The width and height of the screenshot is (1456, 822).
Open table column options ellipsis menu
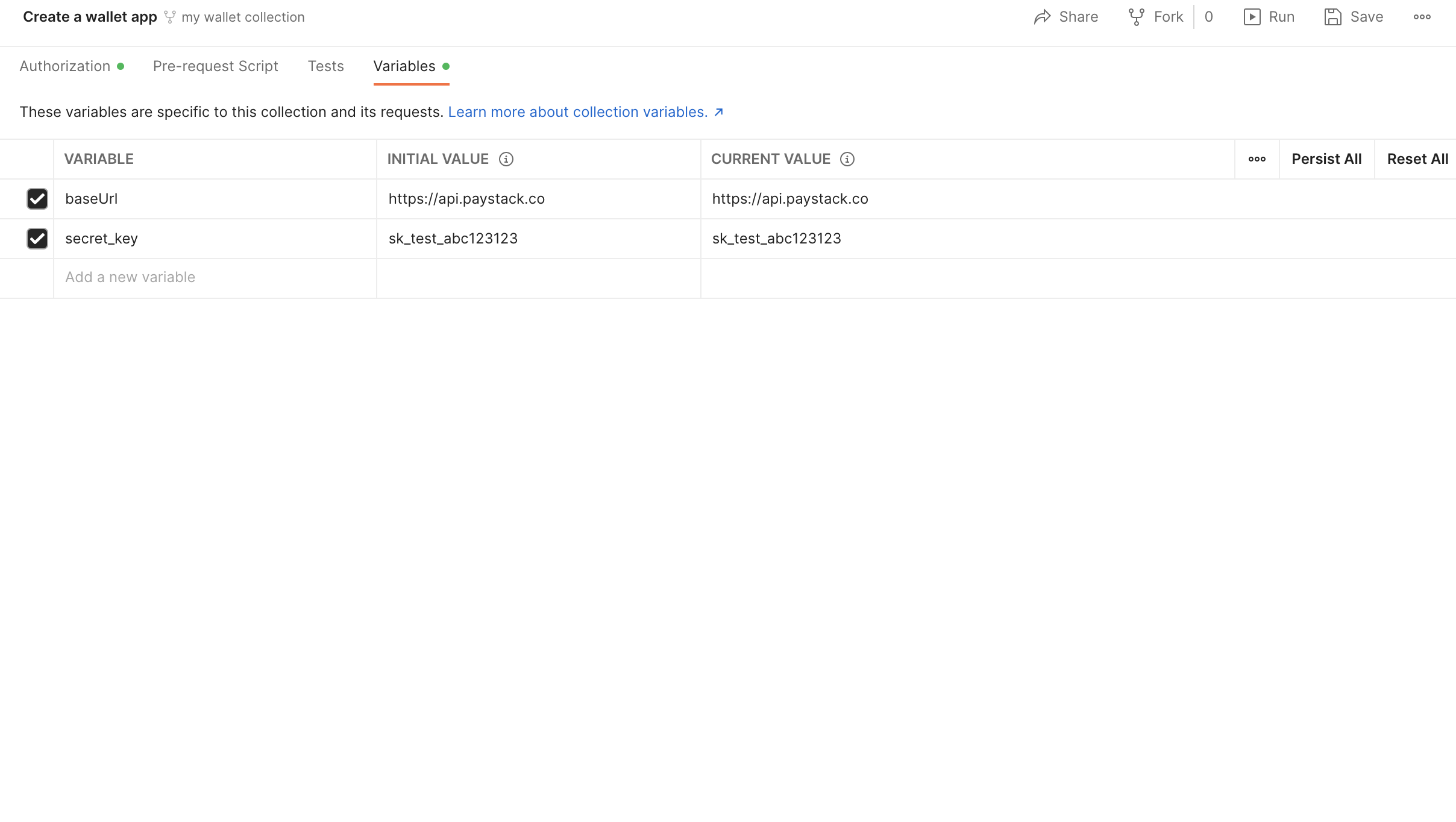click(1257, 159)
